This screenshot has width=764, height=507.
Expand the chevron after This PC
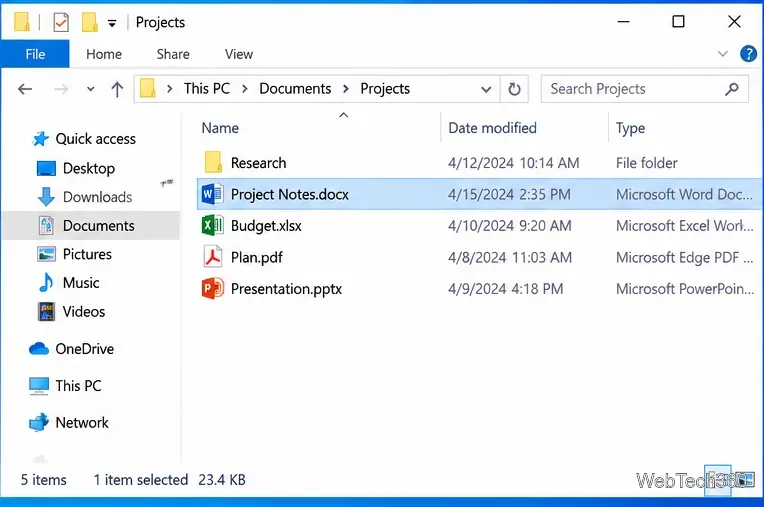click(245, 89)
